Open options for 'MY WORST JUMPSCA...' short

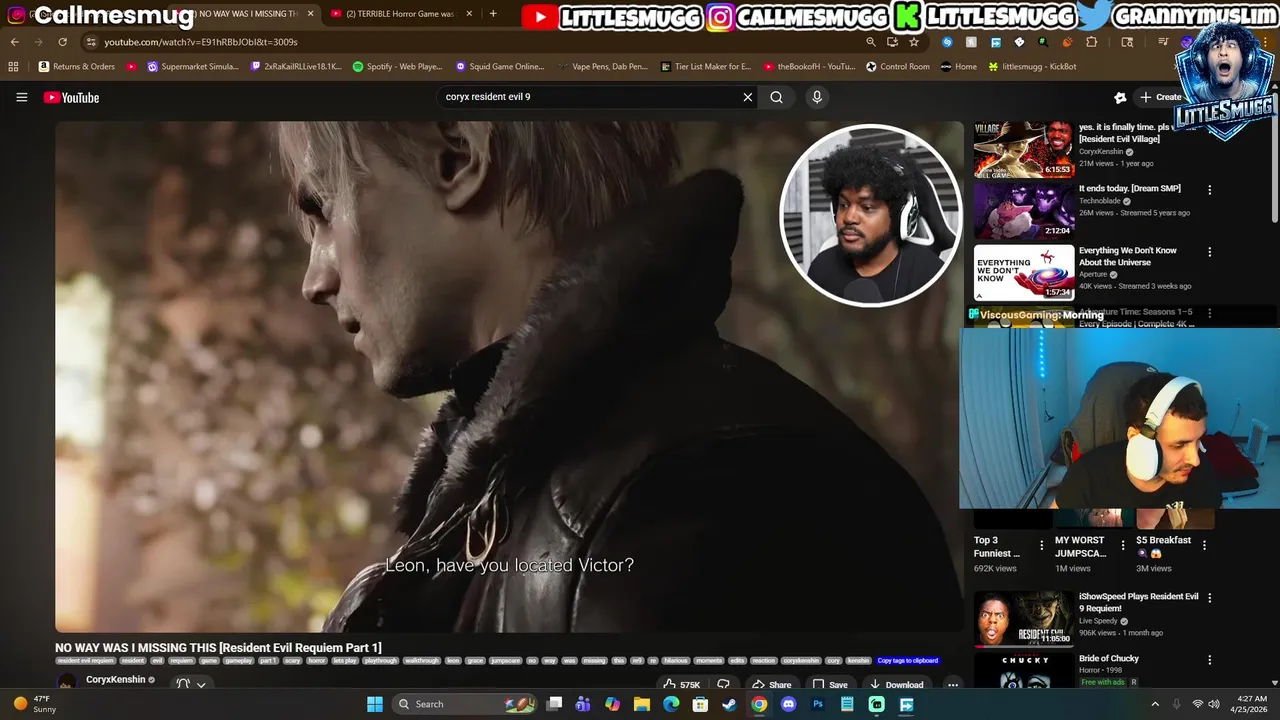tap(1122, 546)
